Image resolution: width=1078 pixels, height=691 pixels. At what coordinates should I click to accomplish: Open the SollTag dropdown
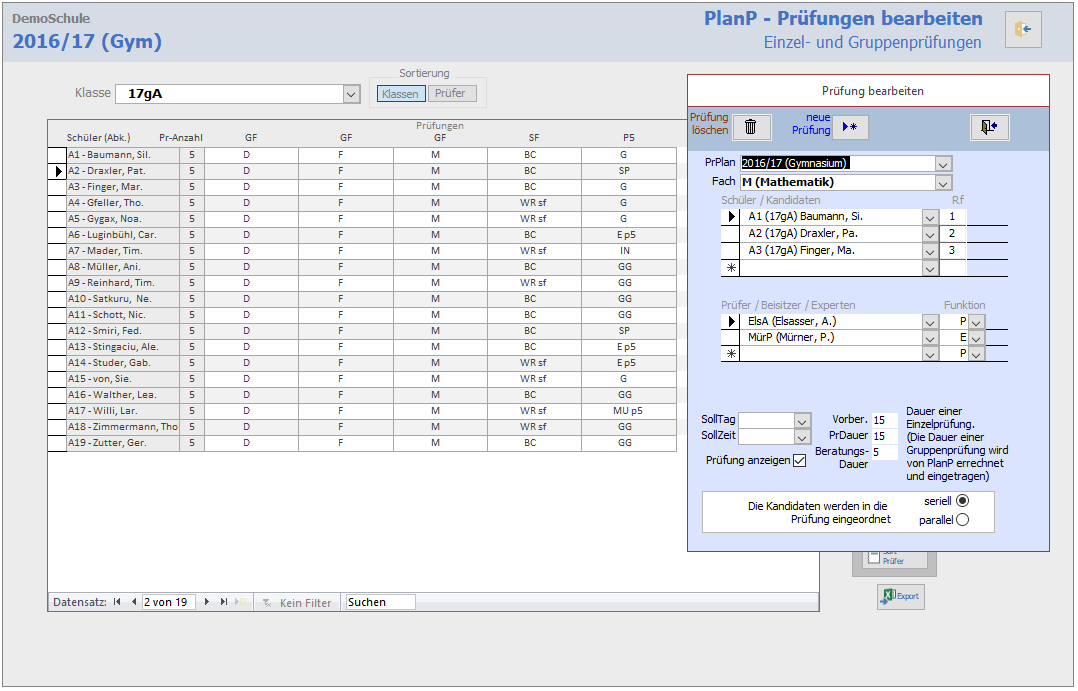802,421
